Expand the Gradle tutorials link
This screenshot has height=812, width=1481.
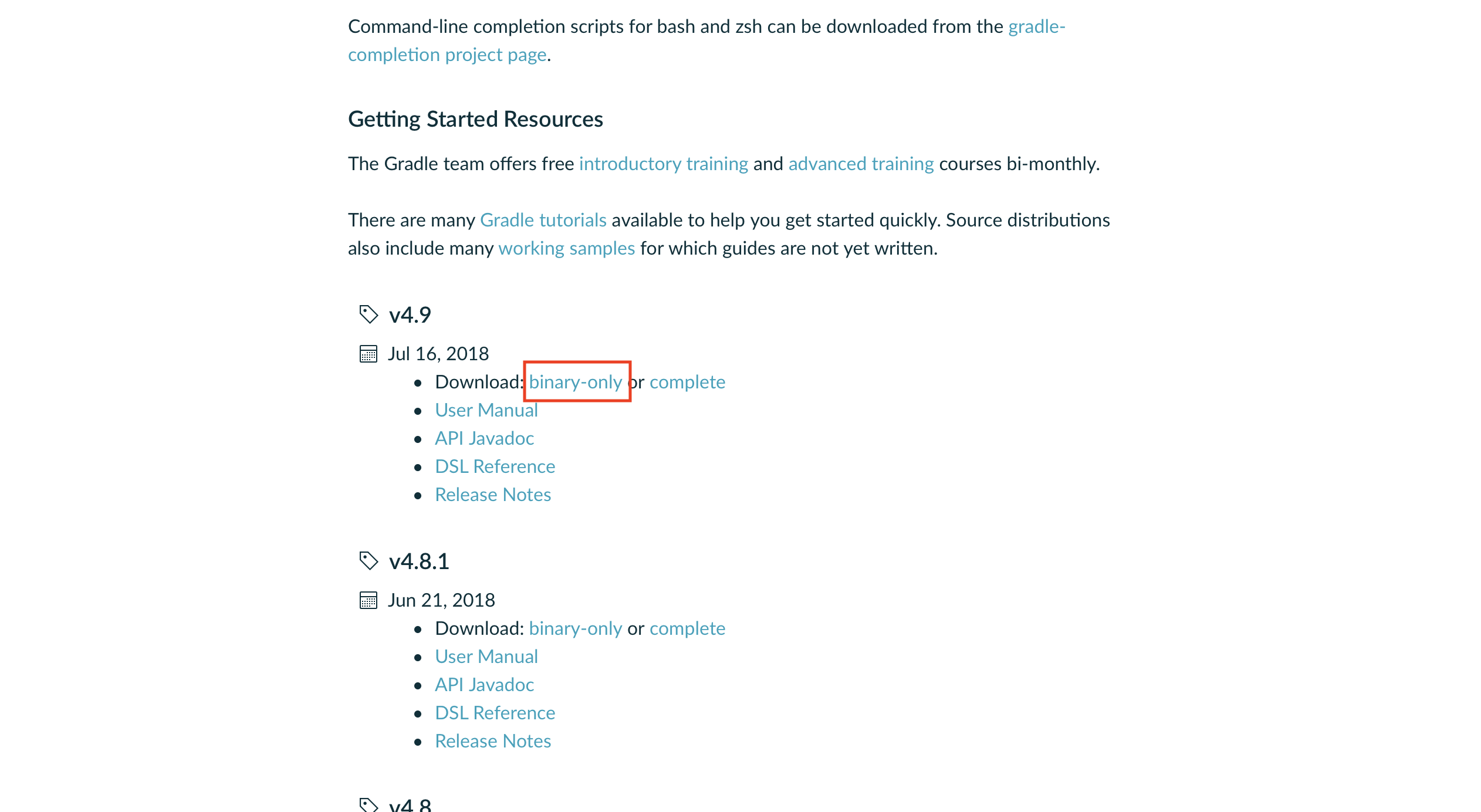(543, 220)
